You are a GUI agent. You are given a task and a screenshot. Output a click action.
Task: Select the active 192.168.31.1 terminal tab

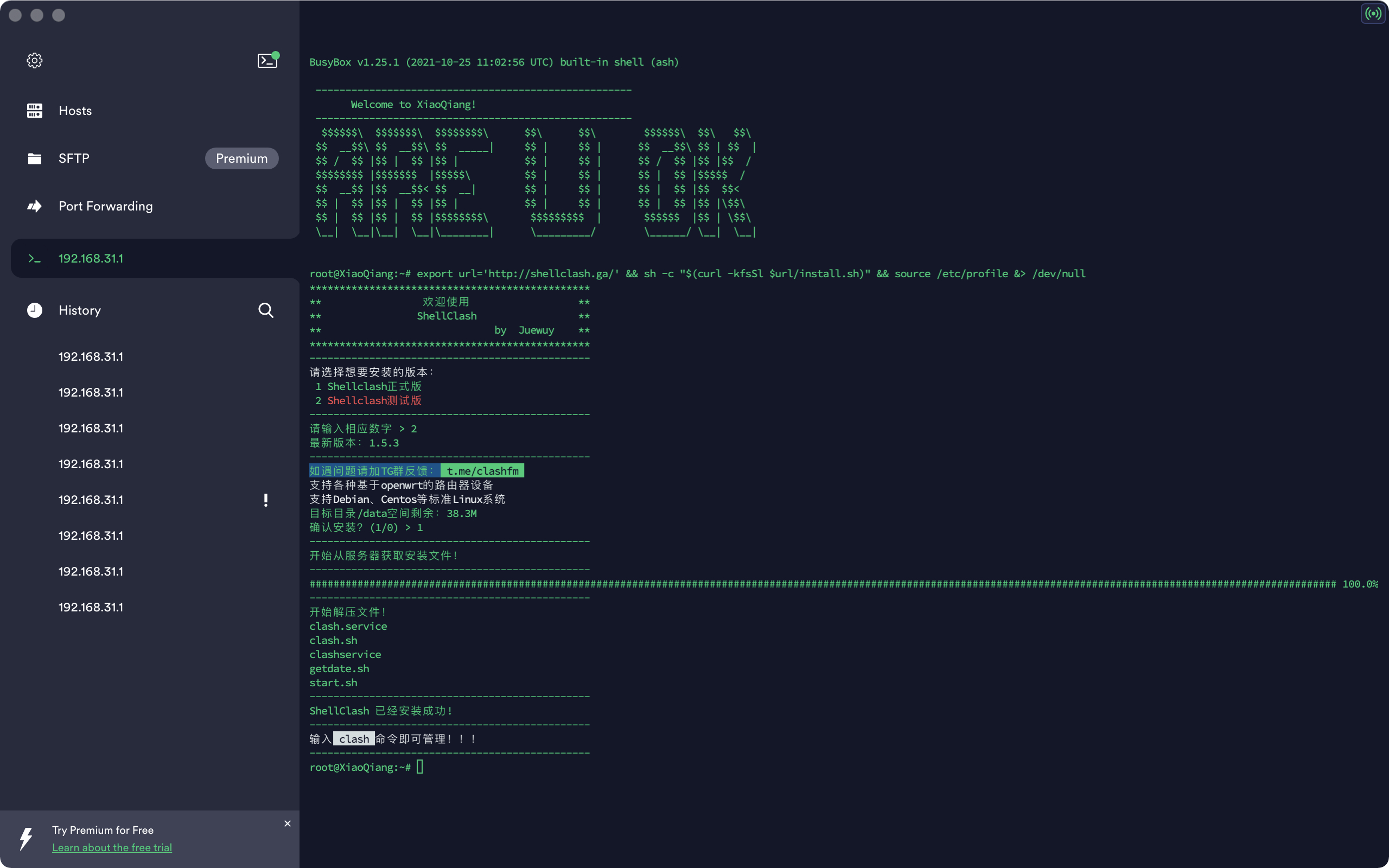[91, 259]
